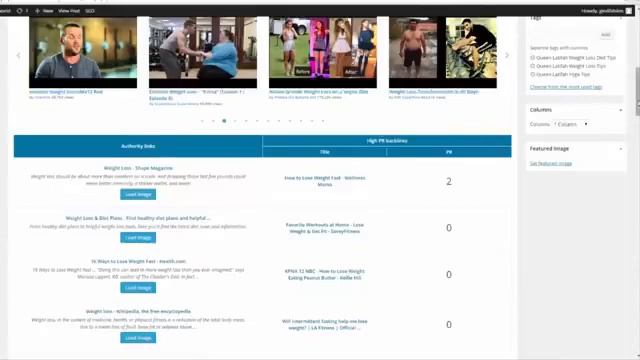Image resolution: width=640 pixels, height=360 pixels.
Task: Open 16 Ways to Lose Weight Fast link
Action: coord(138,261)
